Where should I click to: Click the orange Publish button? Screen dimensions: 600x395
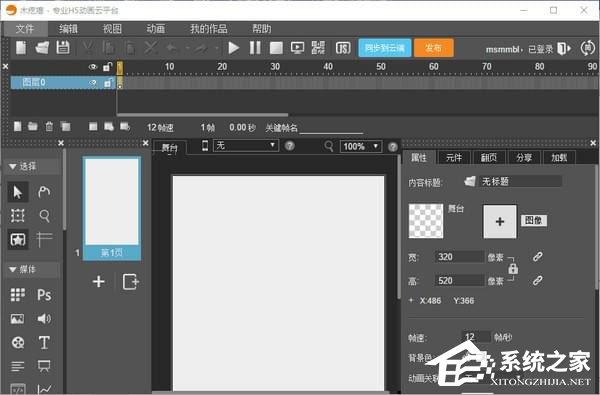pos(434,48)
